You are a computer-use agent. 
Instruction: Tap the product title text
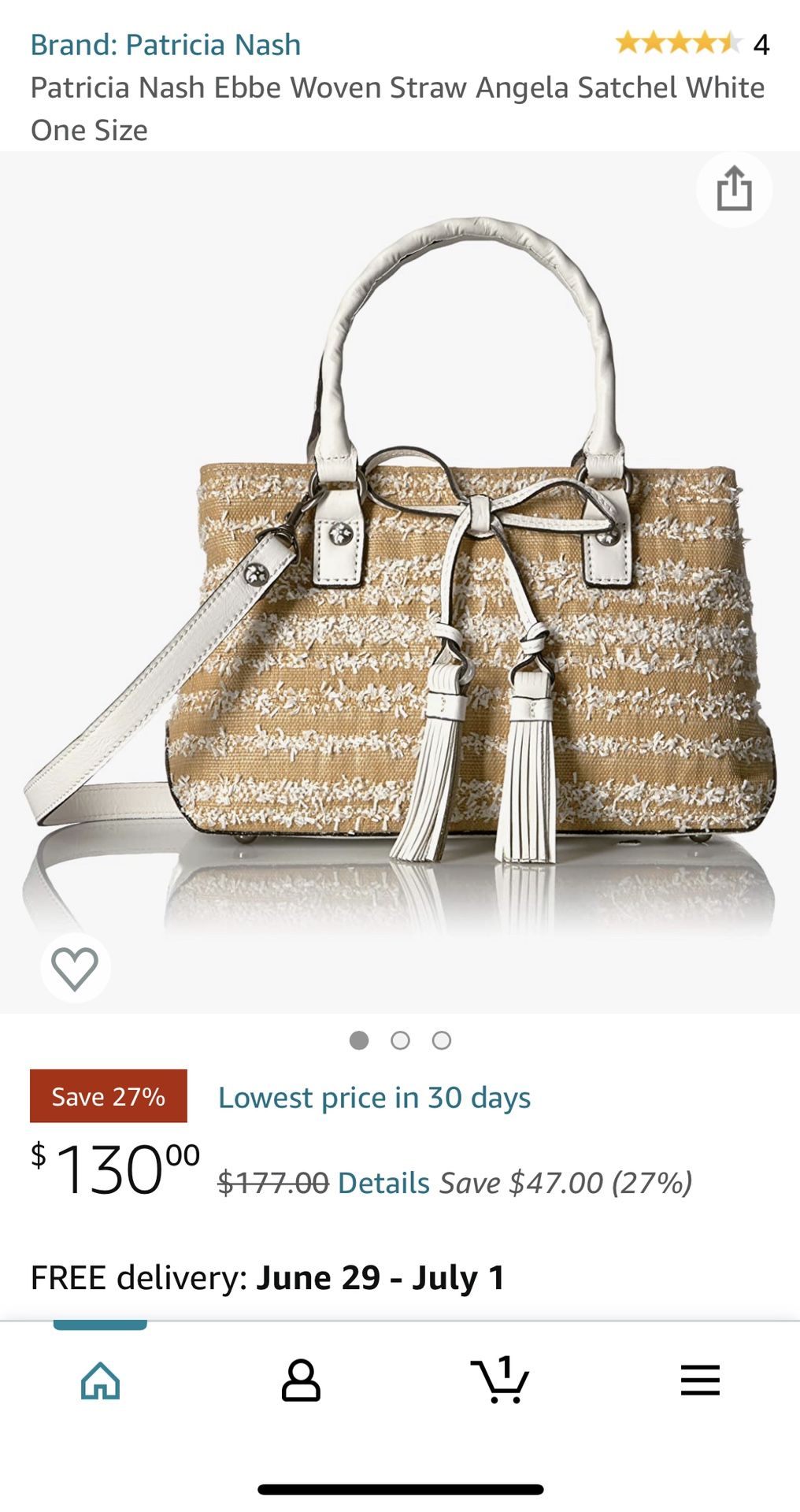[398, 109]
